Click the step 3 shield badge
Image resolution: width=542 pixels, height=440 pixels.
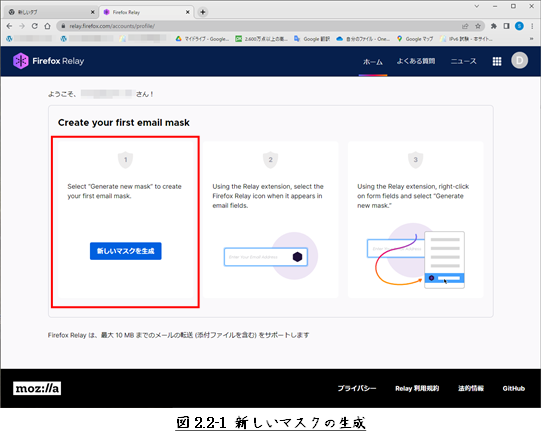point(415,160)
